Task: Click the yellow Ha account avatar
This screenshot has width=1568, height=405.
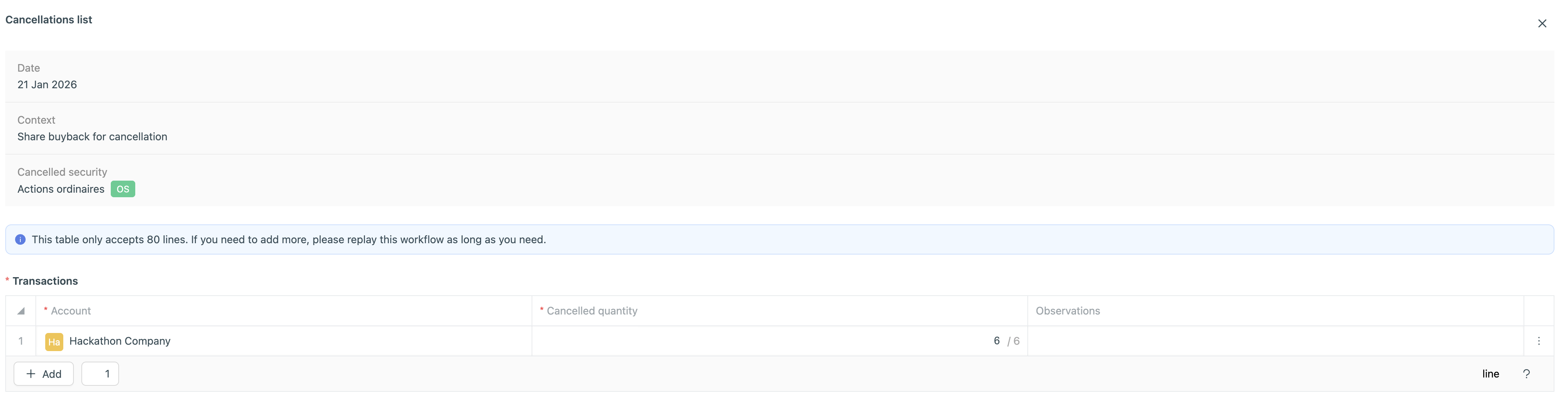Action: point(54,342)
